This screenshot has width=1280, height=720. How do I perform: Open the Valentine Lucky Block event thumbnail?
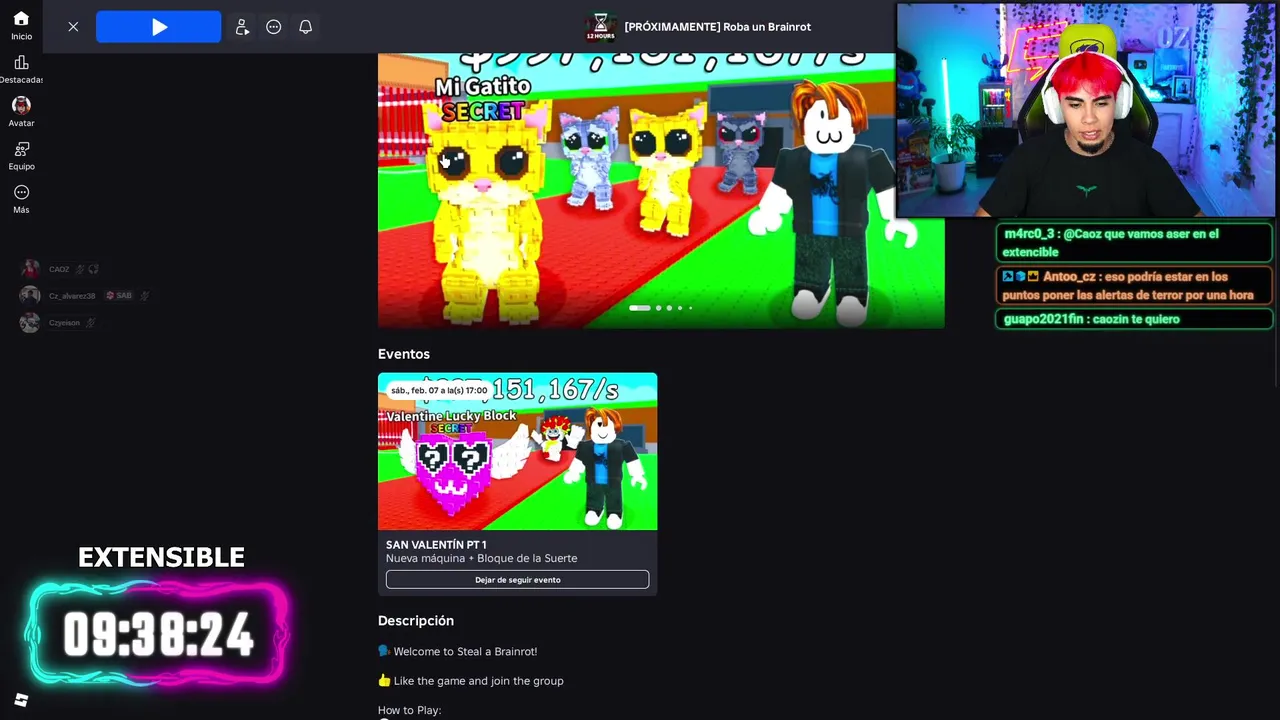517,451
